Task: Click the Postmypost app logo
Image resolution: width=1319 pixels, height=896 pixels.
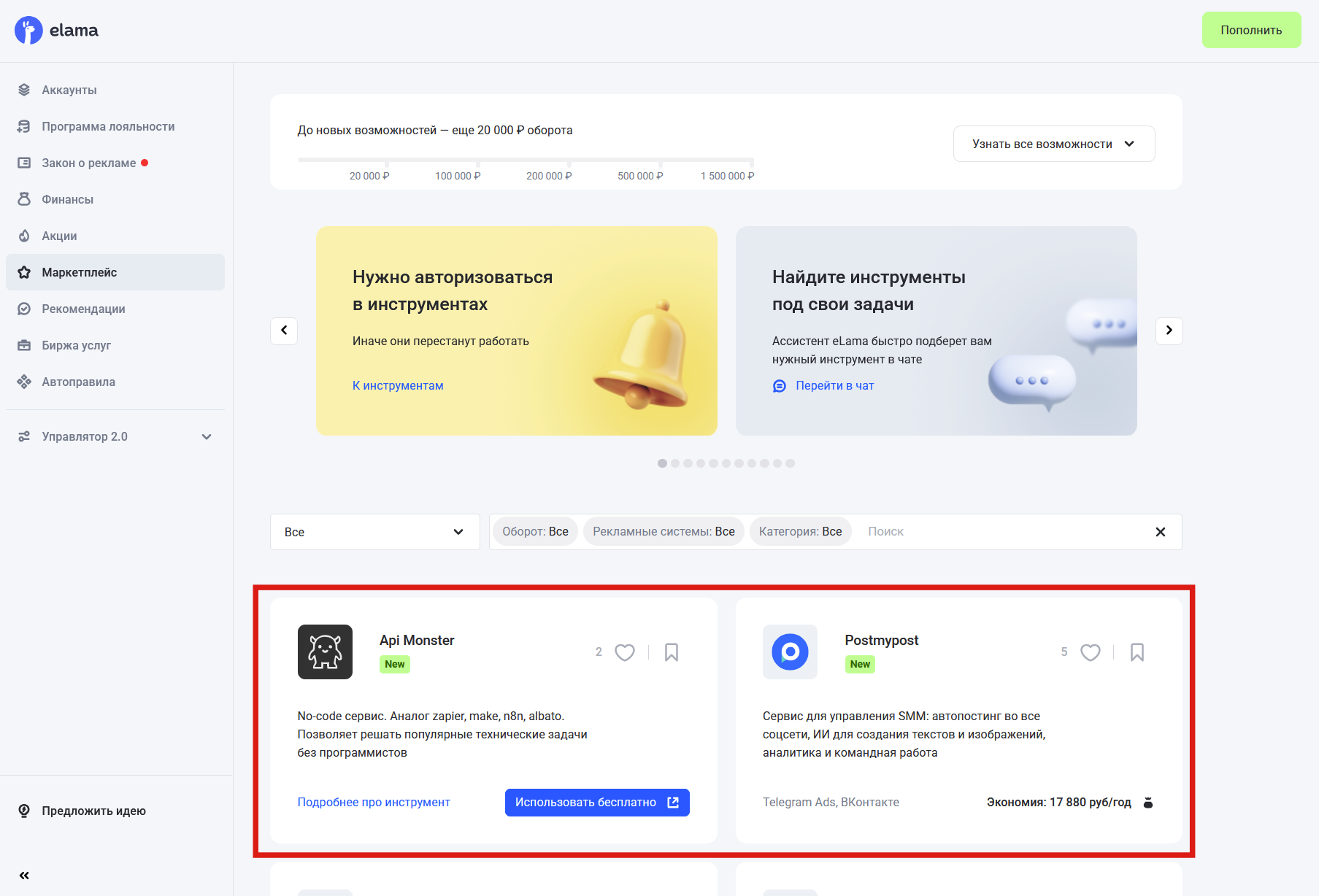Action: coord(790,652)
